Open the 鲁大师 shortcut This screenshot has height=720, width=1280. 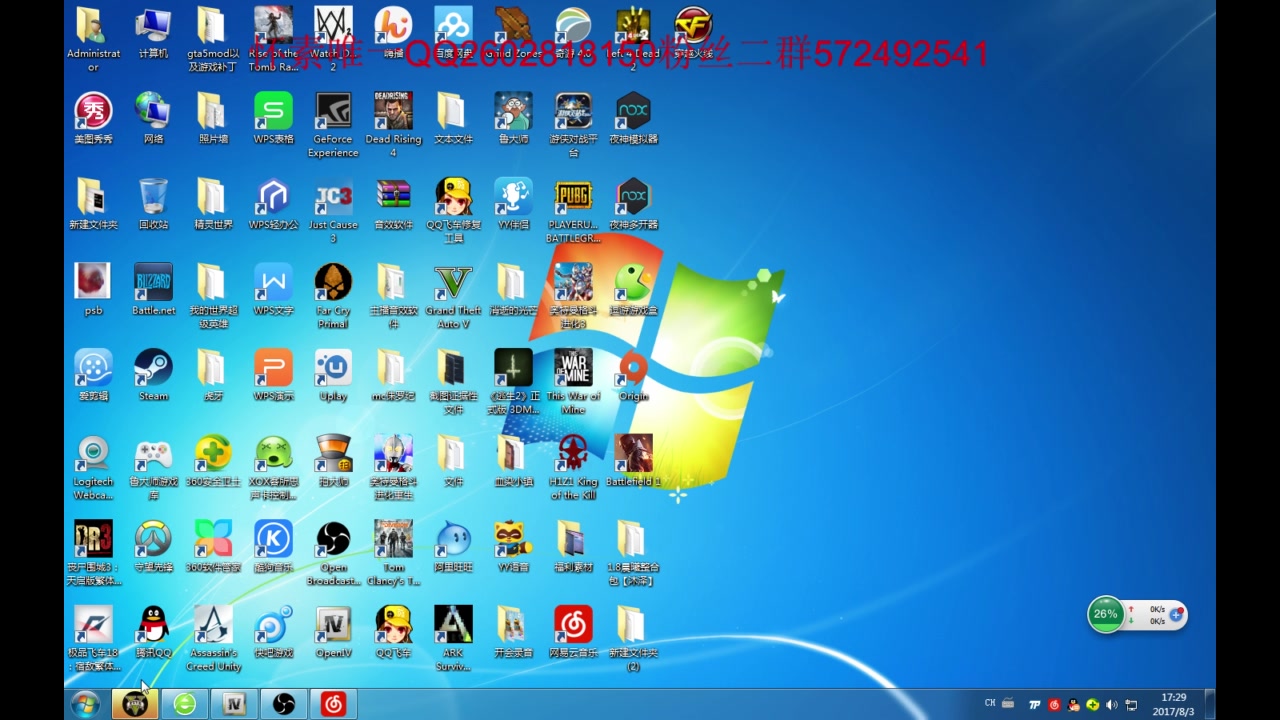coord(513,119)
